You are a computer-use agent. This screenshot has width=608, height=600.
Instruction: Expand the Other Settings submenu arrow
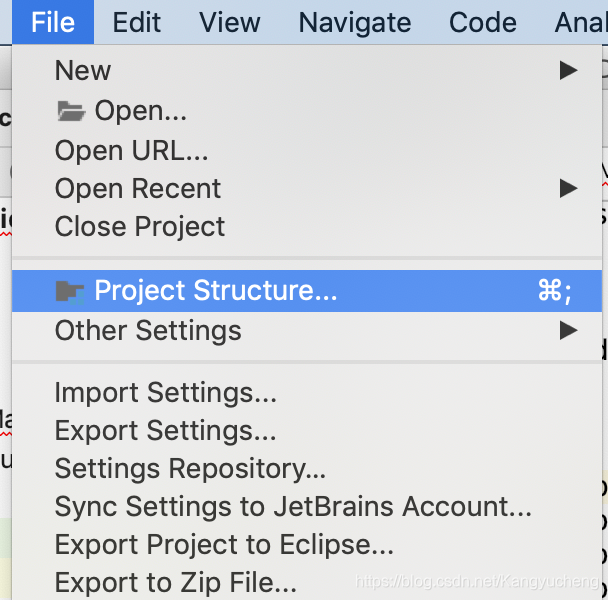tap(568, 330)
